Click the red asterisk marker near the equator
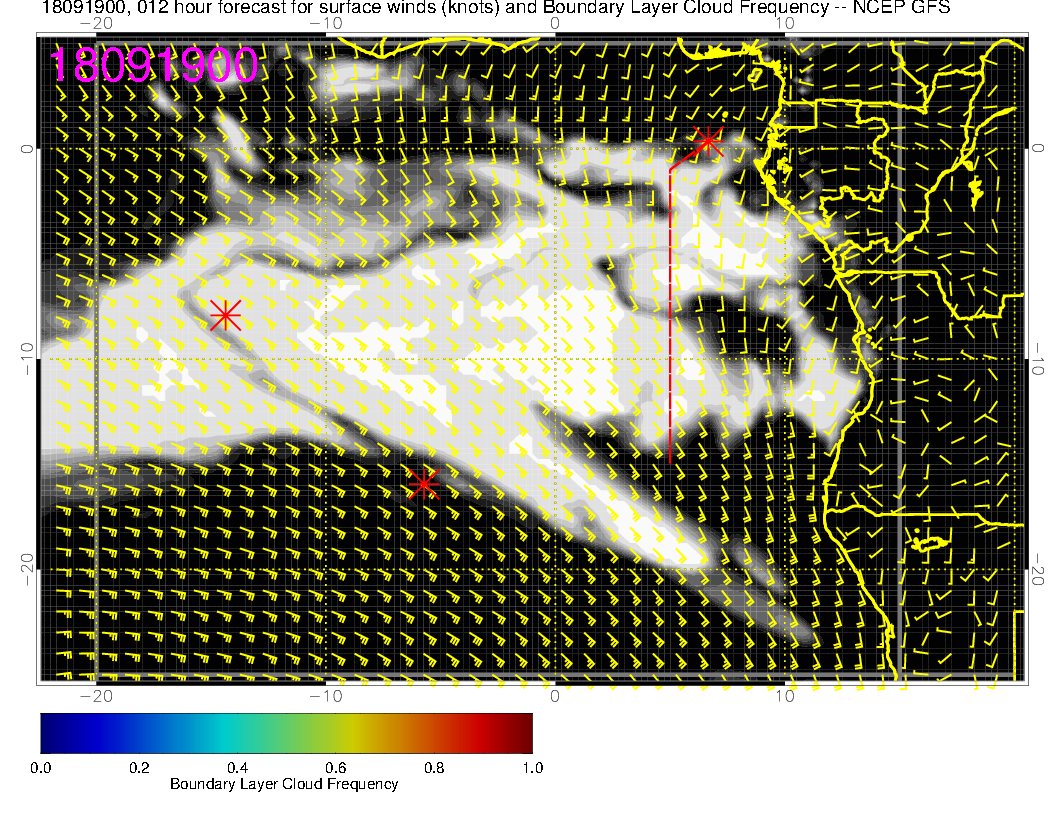This screenshot has width=1056, height=816. [708, 141]
